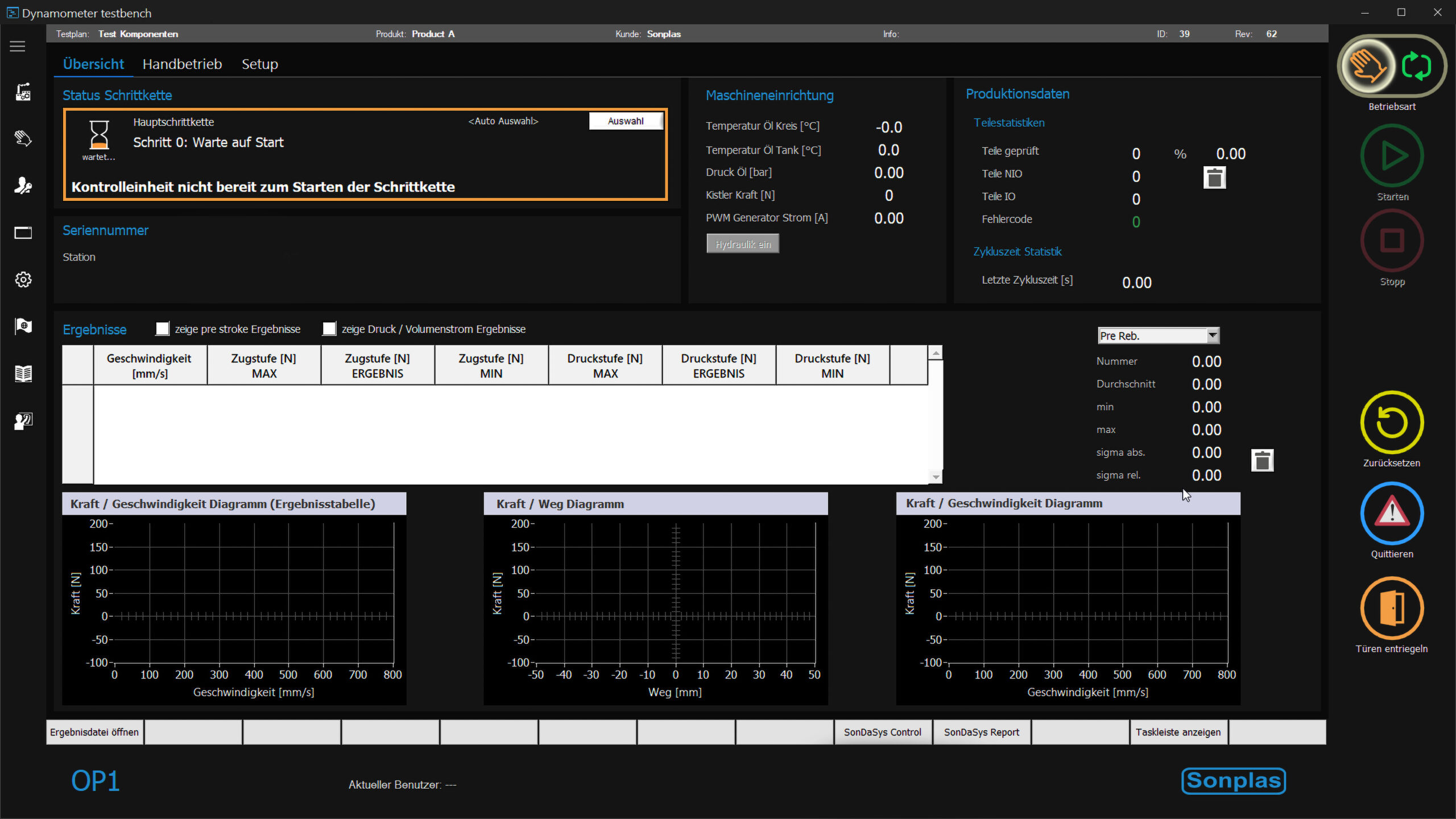The height and width of the screenshot is (819, 1456).
Task: Toggle Betriebsart hand/automatic mode switch
Action: click(1391, 66)
